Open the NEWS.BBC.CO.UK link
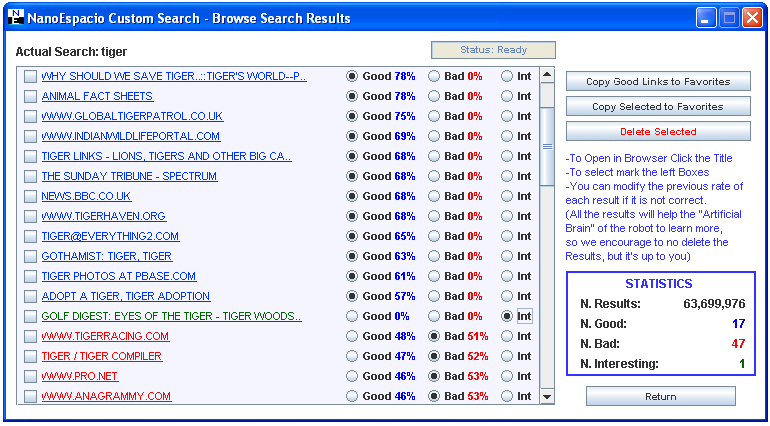Screen dimensions: 770x426 coord(86,197)
